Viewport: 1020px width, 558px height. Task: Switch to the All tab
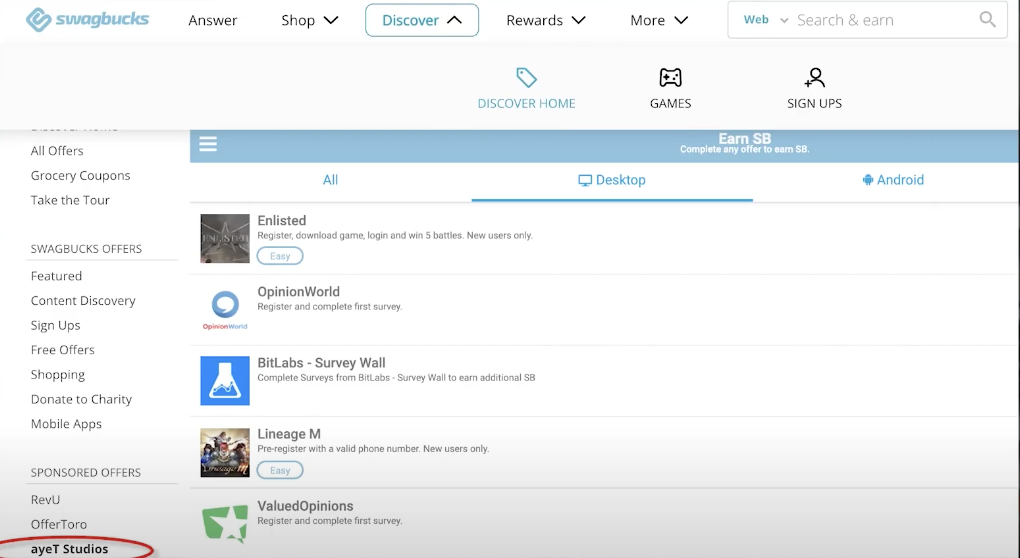[330, 180]
